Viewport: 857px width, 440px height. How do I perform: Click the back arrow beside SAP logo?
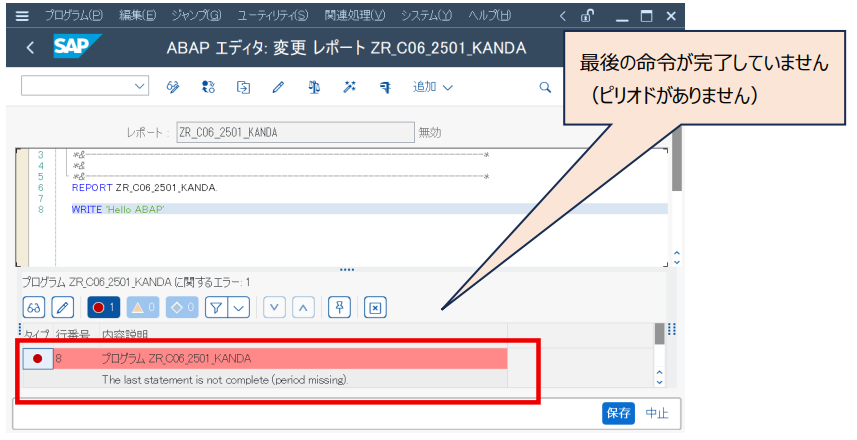tap(30, 48)
